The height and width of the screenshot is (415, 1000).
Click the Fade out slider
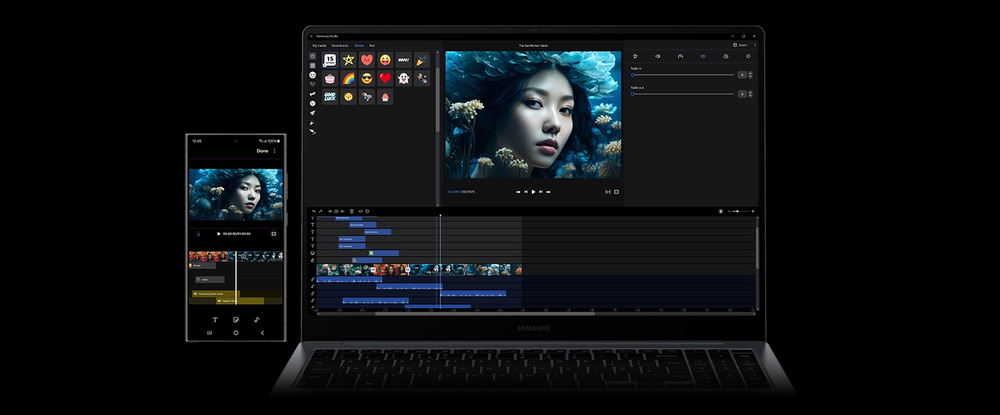682,94
